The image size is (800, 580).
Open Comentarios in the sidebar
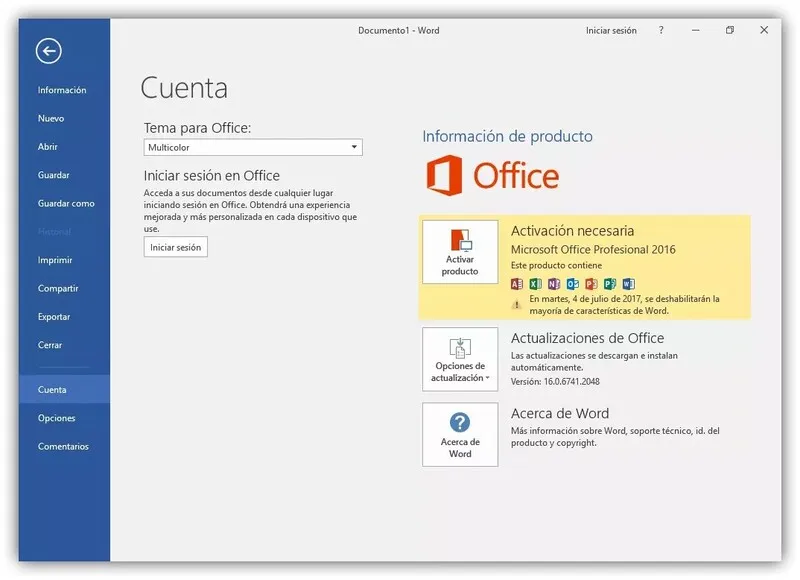[x=64, y=446]
